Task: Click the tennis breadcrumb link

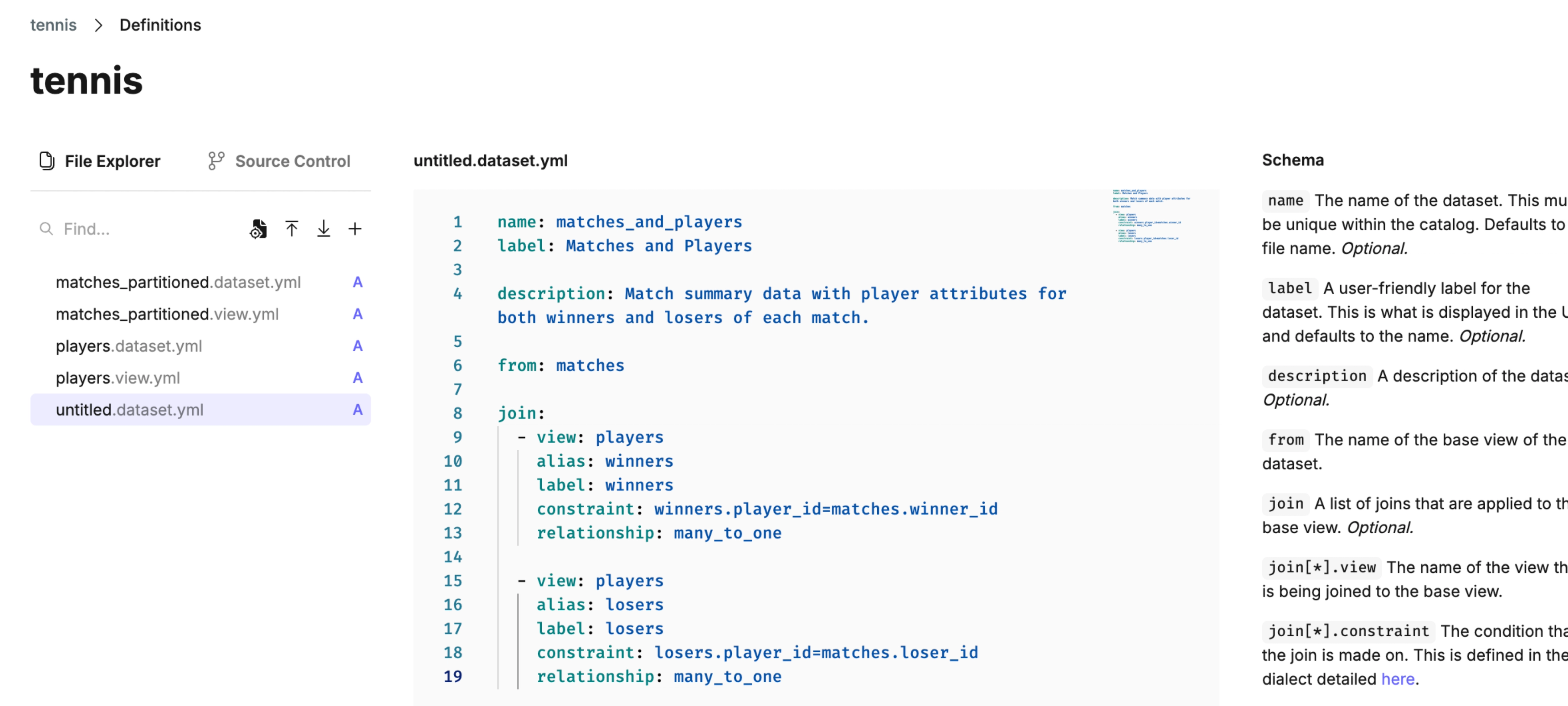Action: (x=54, y=25)
